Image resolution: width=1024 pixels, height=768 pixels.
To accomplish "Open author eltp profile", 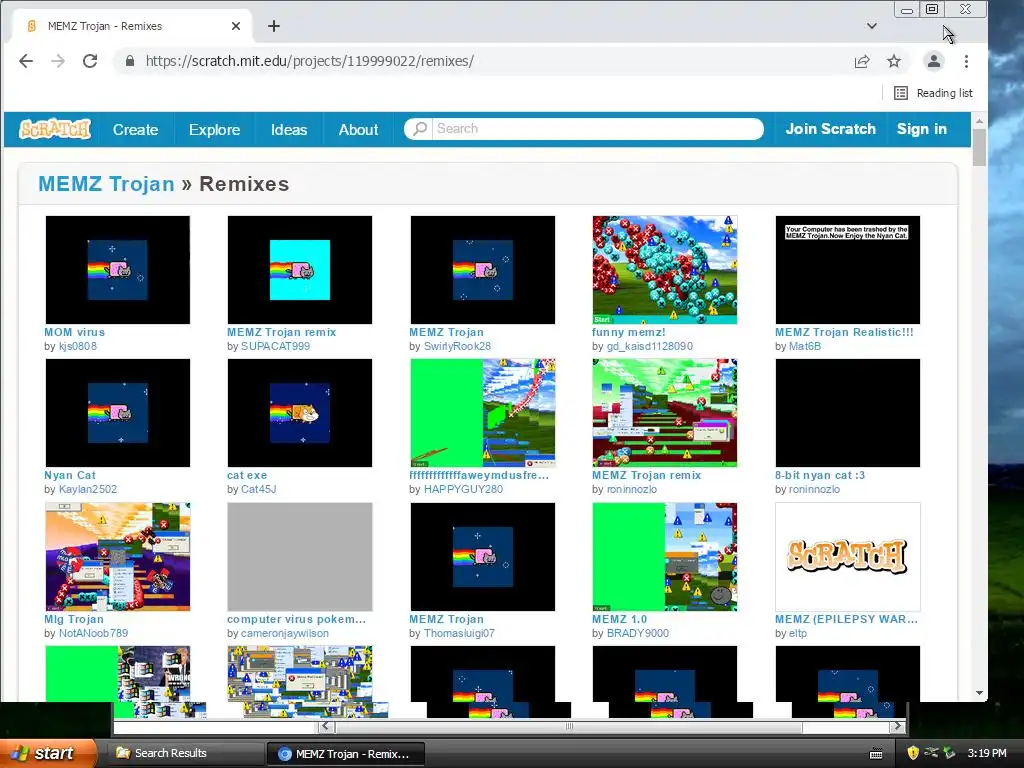I will (x=798, y=633).
